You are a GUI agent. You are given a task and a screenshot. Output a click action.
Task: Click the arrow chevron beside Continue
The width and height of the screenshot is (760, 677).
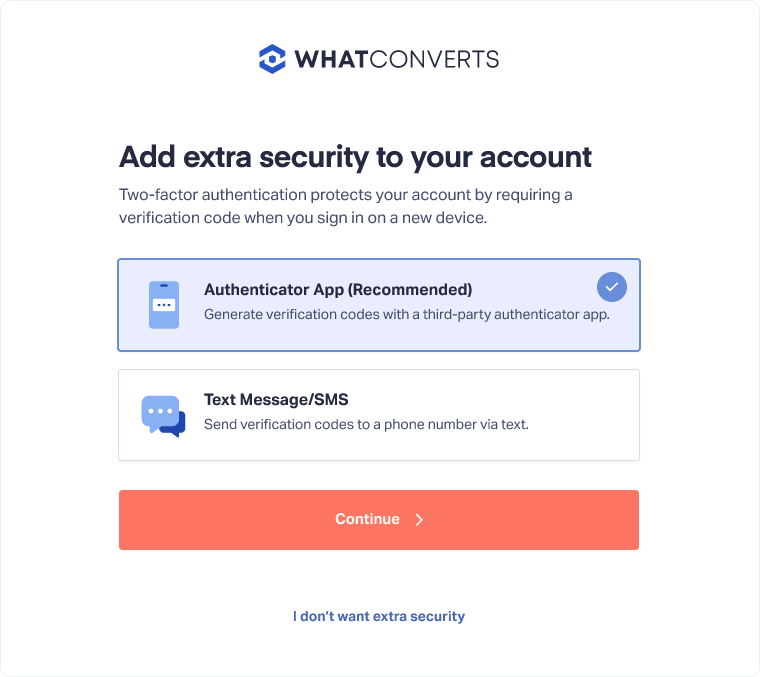point(419,520)
